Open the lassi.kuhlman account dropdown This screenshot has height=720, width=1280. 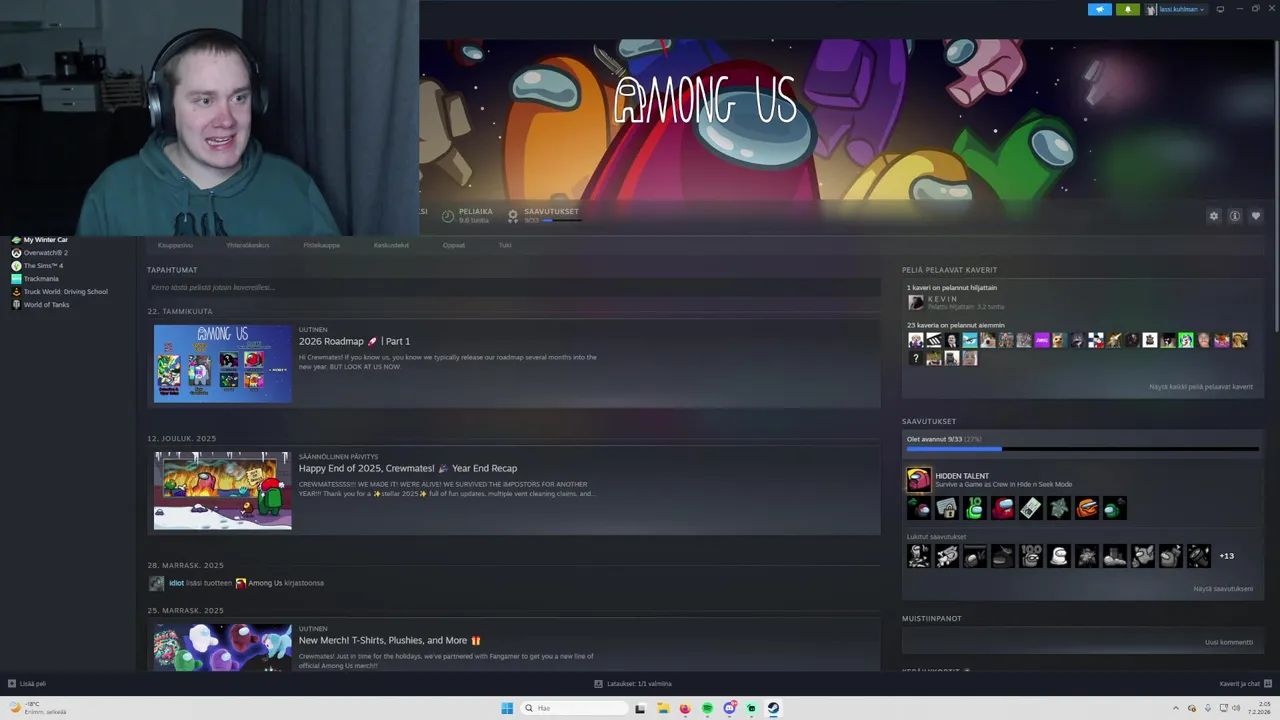click(1176, 9)
